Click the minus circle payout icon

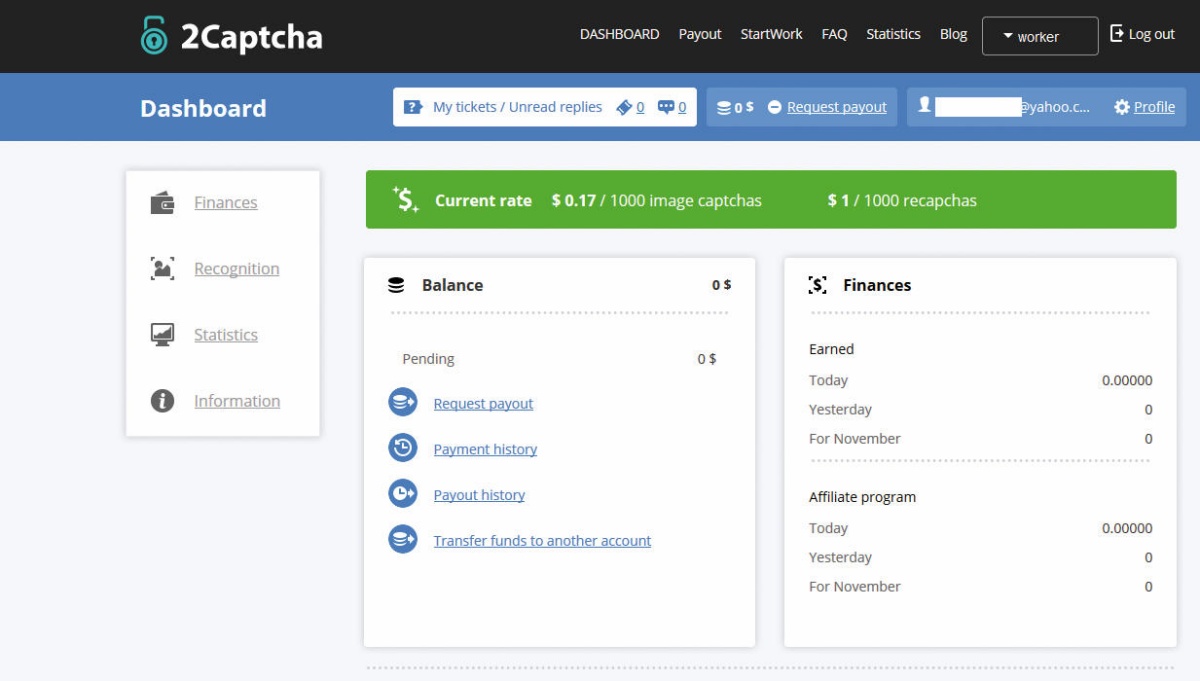pyautogui.click(x=774, y=107)
